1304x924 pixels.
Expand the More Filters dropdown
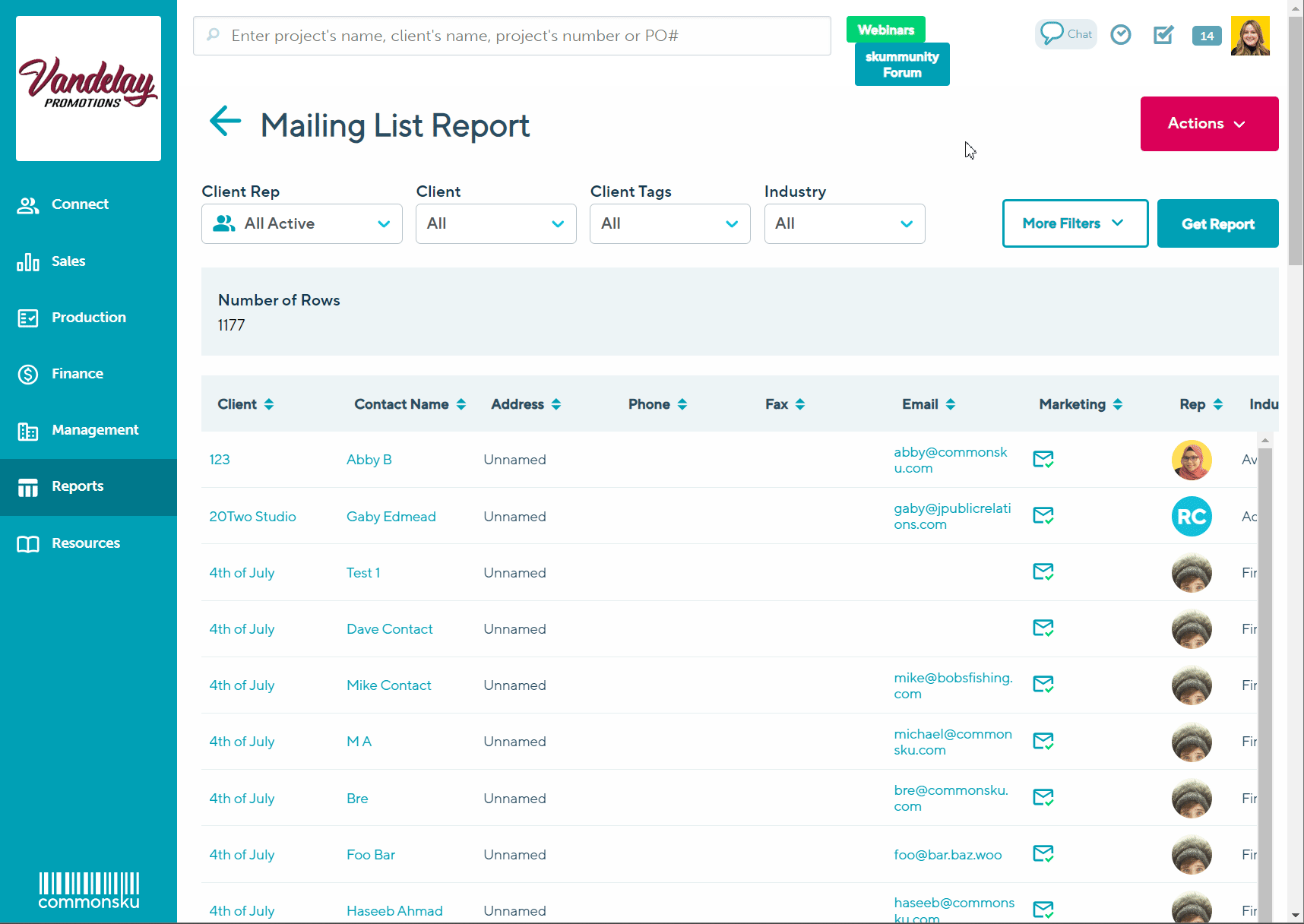point(1075,223)
